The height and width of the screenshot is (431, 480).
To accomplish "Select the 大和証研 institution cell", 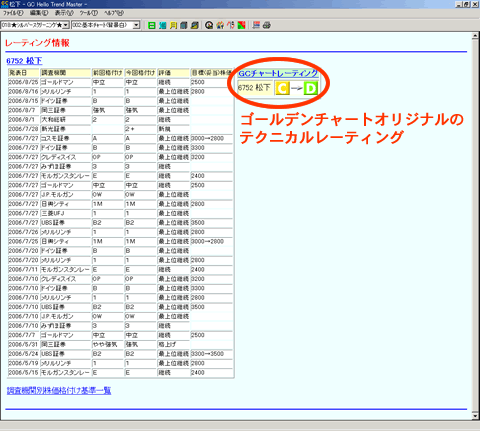I will coord(66,120).
